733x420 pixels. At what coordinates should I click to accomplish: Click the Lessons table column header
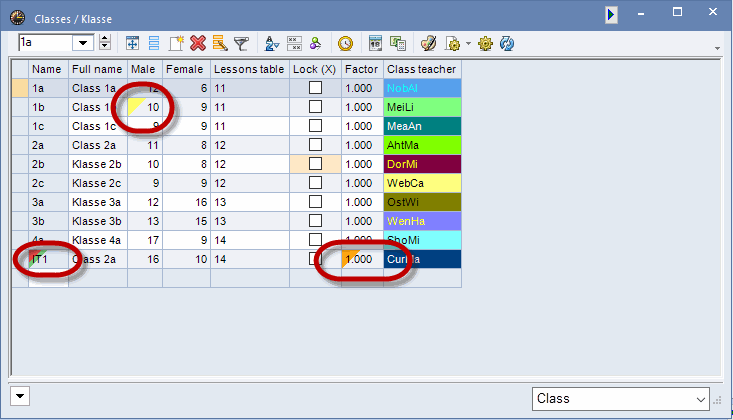pyautogui.click(x=250, y=69)
